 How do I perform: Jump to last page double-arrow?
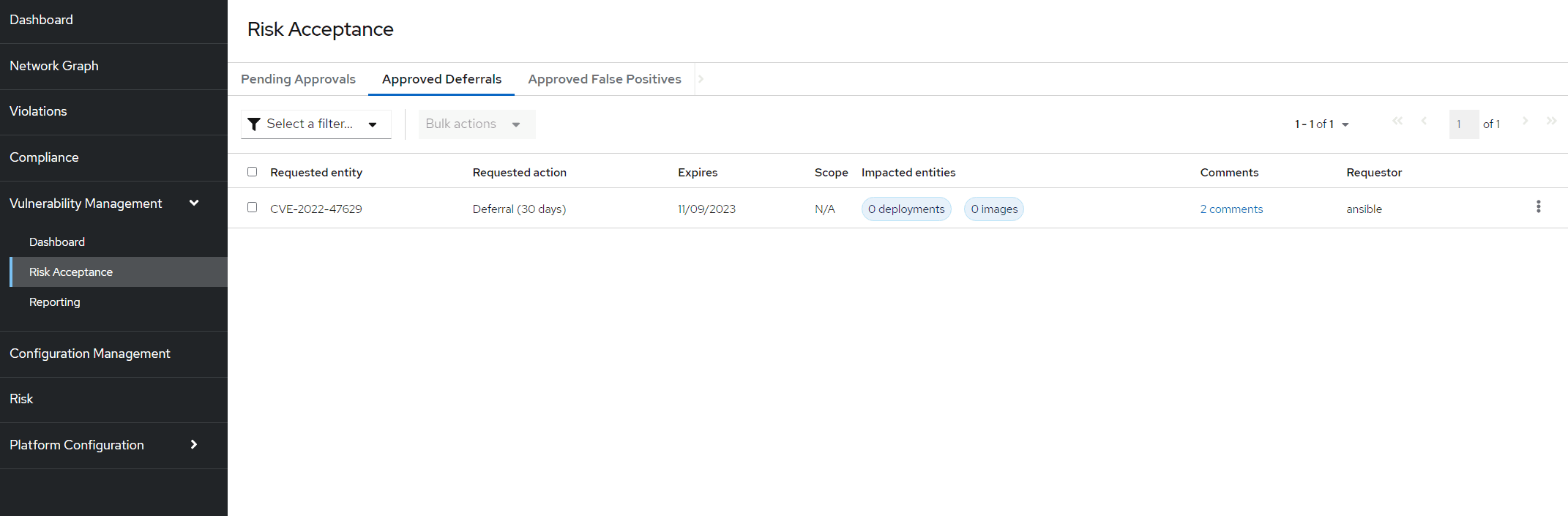(x=1551, y=121)
